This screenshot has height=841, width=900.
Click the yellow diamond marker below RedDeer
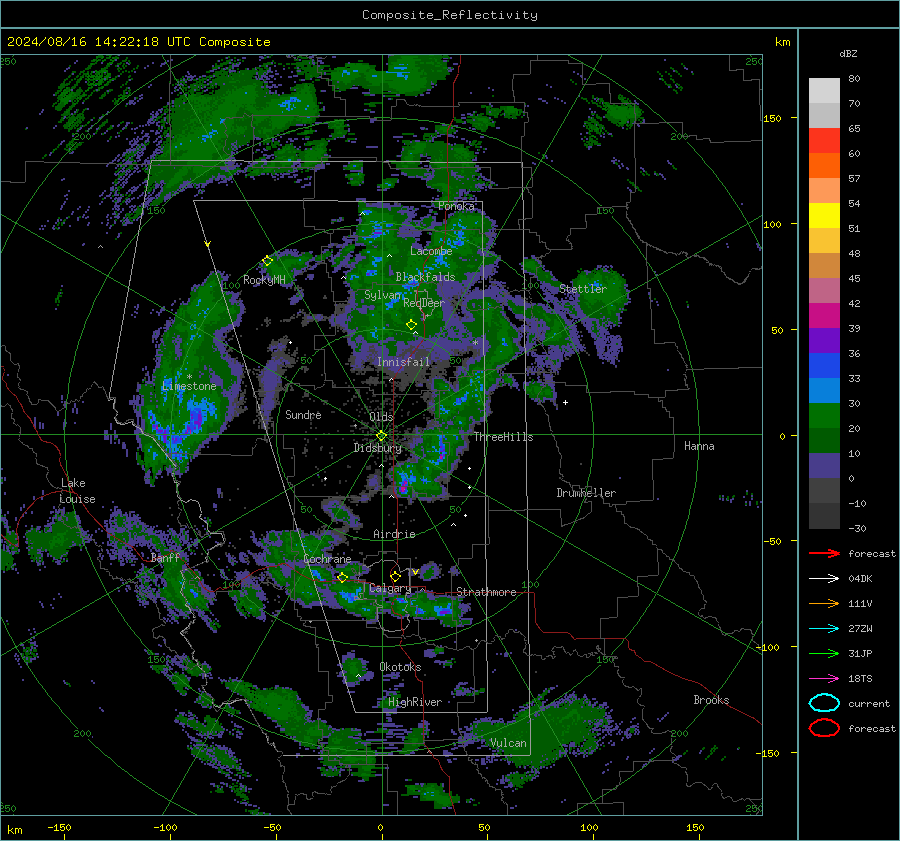(411, 325)
